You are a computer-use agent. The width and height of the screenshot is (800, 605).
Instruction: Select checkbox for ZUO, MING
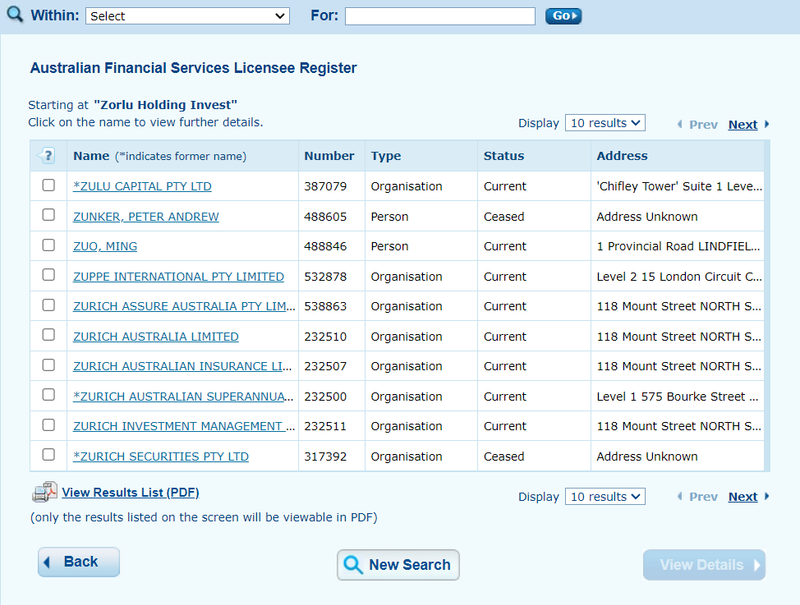[x=48, y=245]
